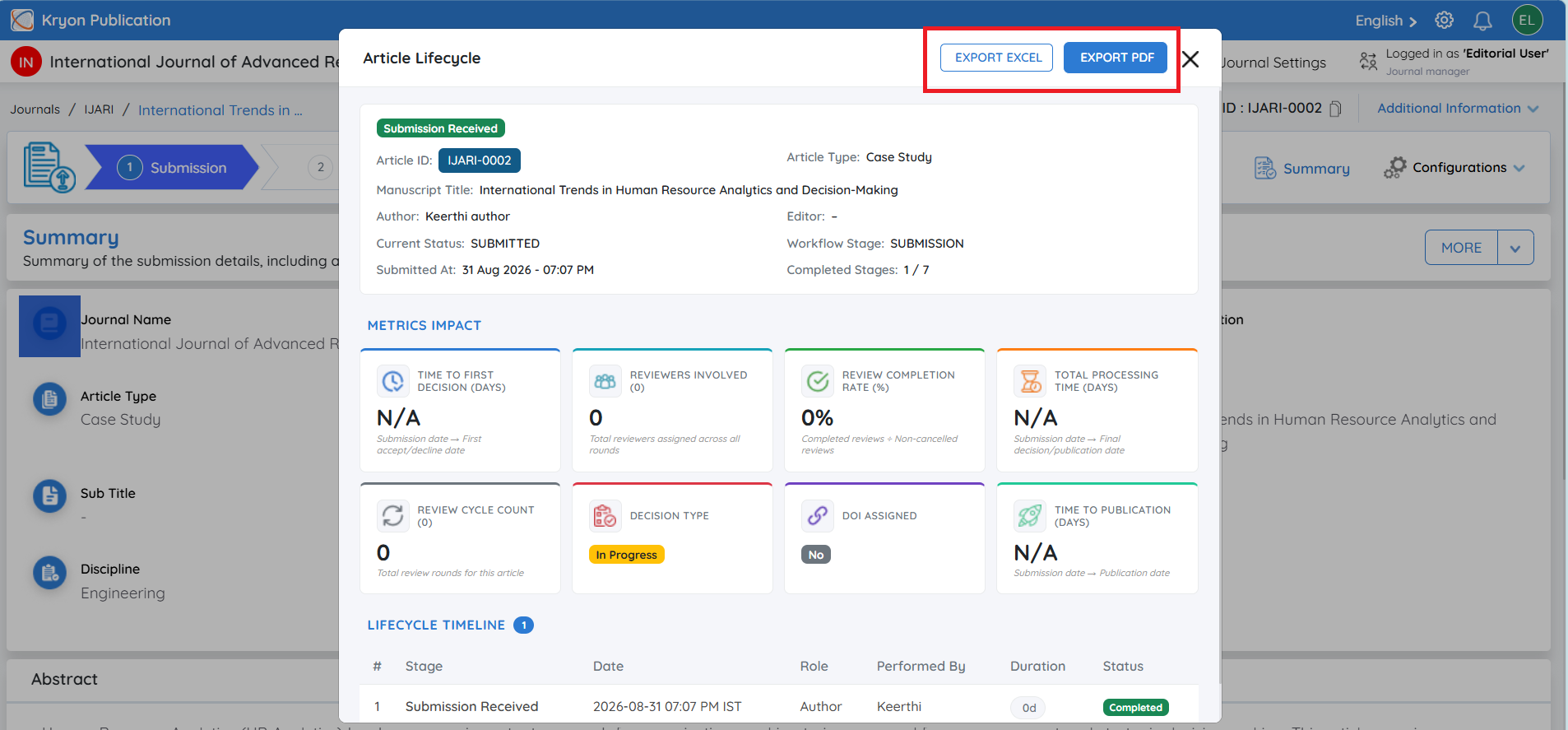
Task: Open the settings gear icon
Action: (1445, 21)
